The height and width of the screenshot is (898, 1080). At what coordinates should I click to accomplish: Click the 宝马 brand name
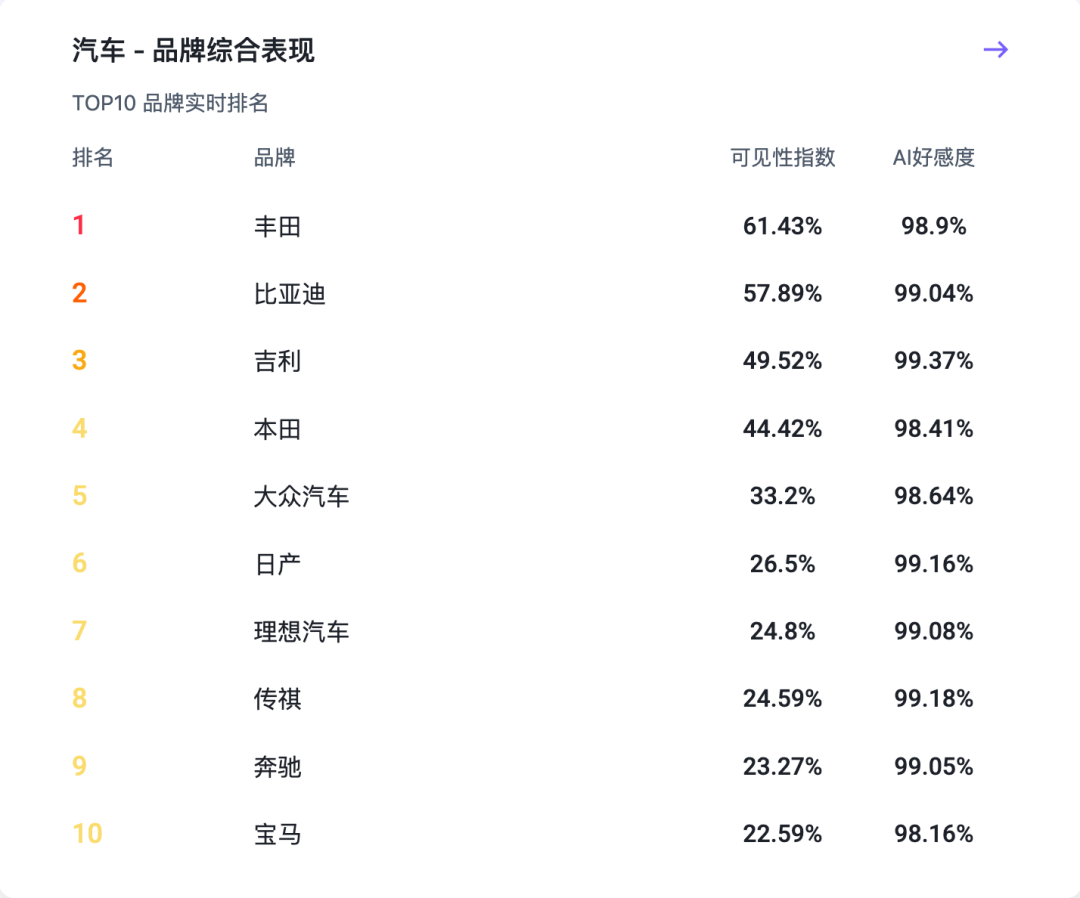click(x=277, y=834)
